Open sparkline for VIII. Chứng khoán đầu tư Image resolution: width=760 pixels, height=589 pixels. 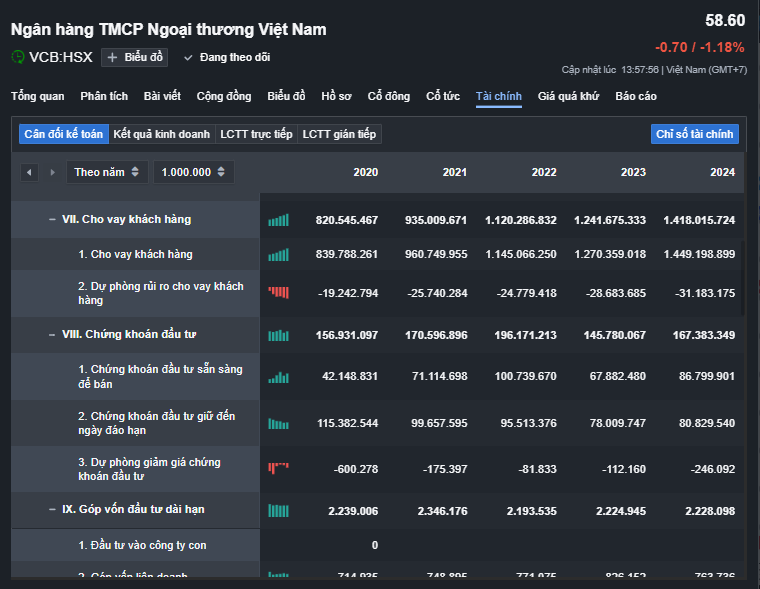[x=278, y=335]
